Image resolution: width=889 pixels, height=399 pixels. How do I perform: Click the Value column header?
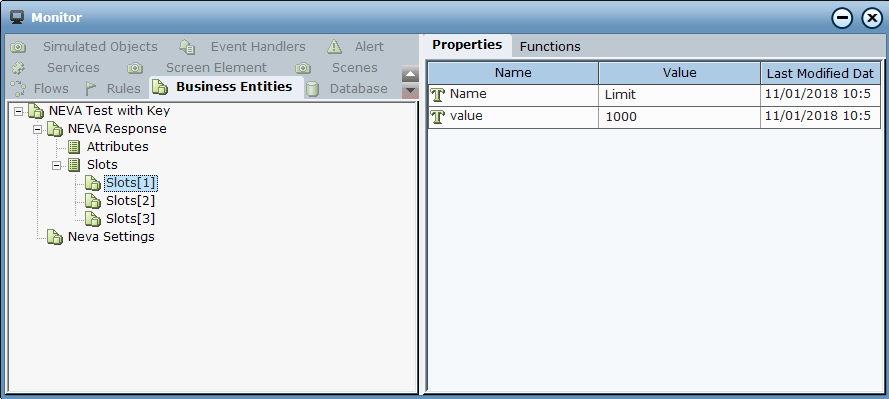(x=679, y=73)
